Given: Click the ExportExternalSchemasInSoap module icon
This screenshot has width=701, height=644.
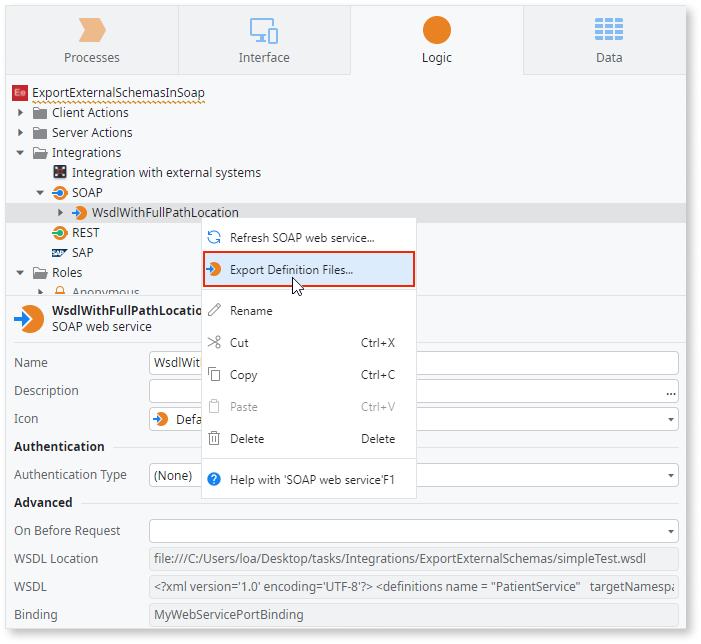Looking at the screenshot, I should click(x=21, y=93).
